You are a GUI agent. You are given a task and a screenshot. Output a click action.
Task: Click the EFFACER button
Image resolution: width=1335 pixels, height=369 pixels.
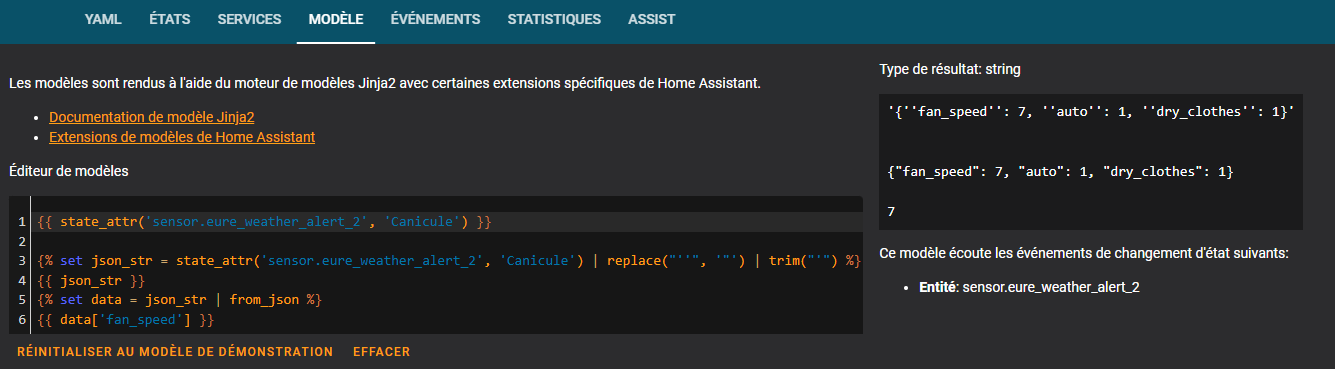[x=381, y=352]
